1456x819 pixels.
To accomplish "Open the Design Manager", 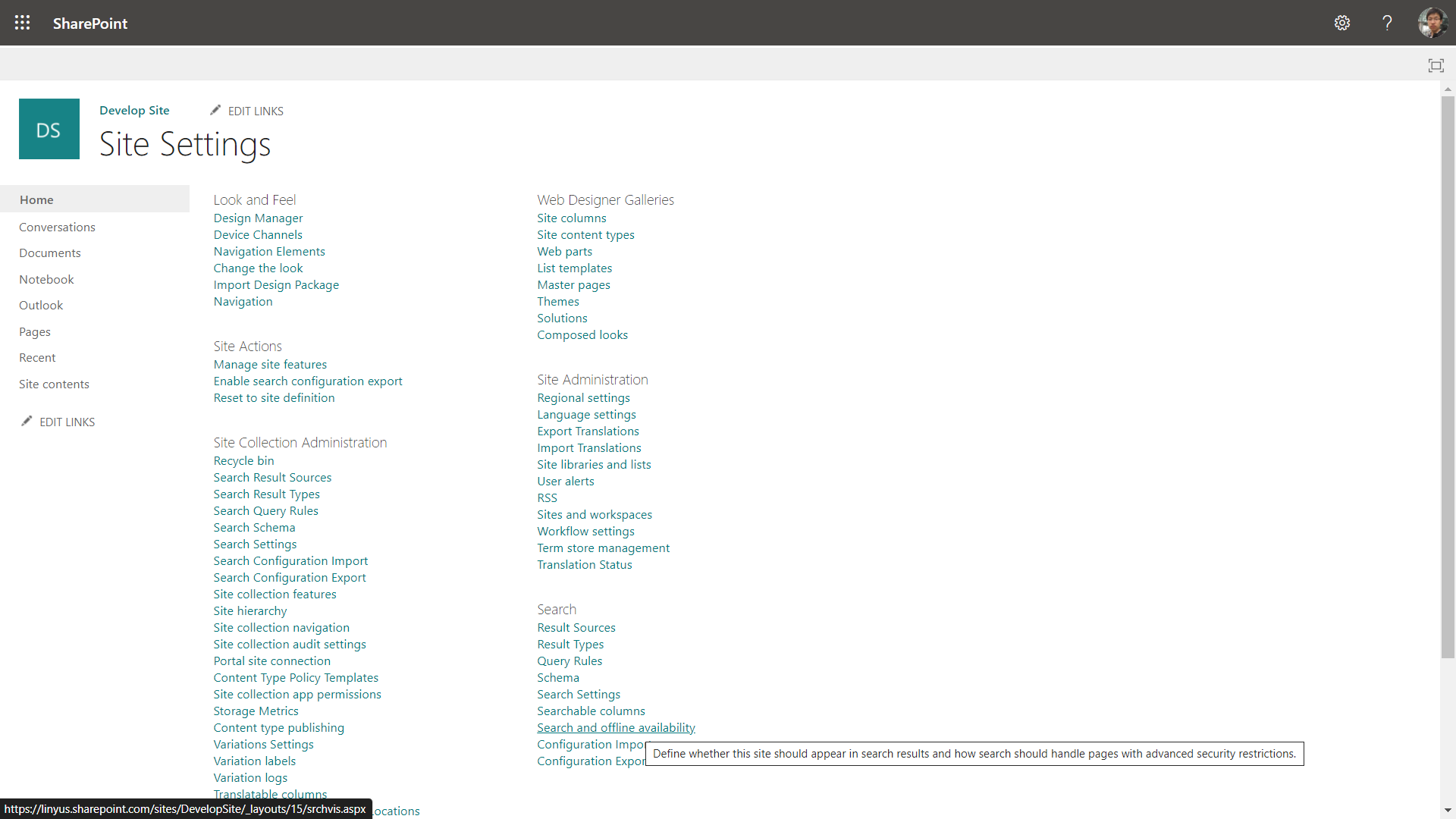I will coord(258,218).
